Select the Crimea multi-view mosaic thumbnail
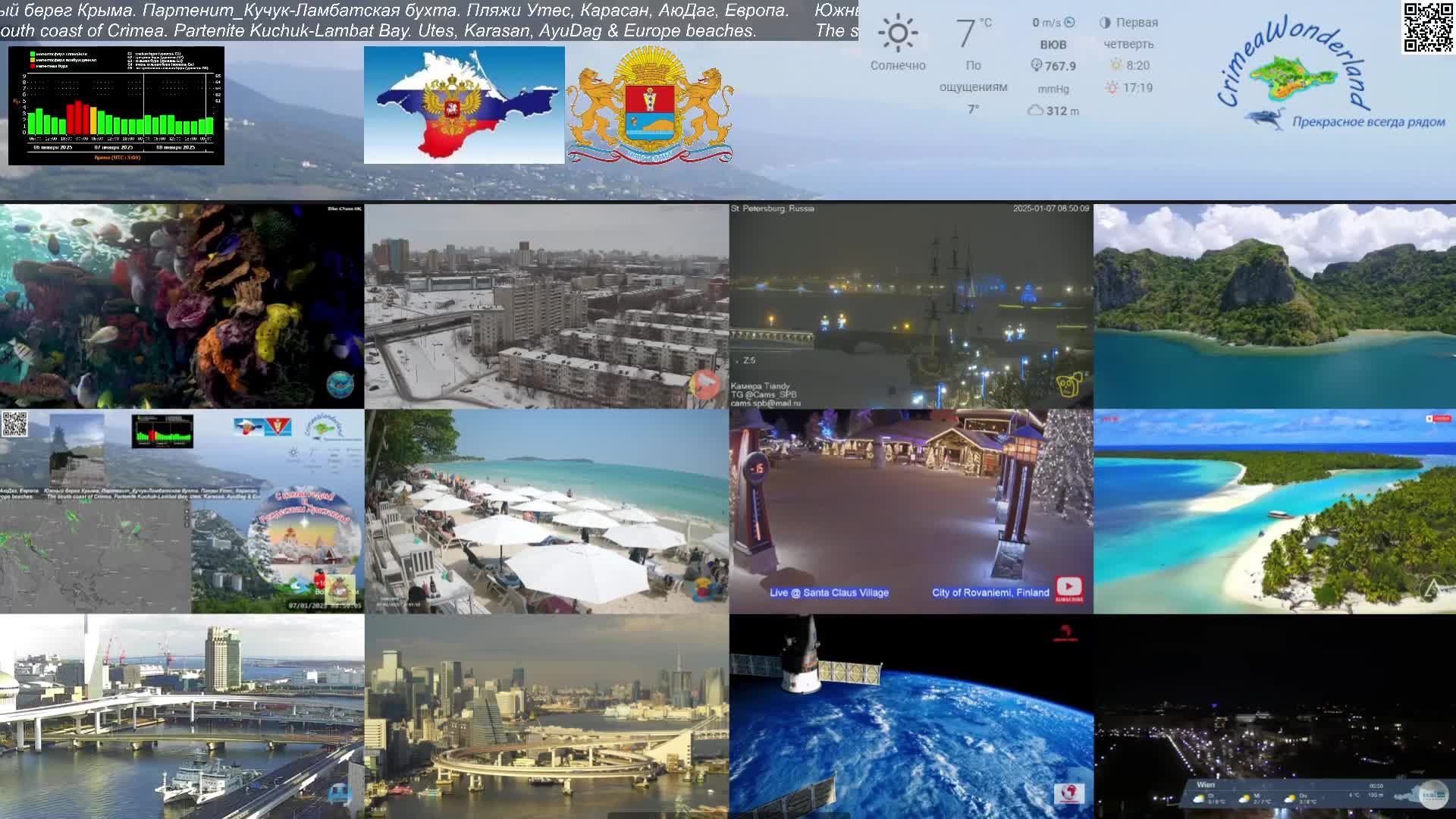The height and width of the screenshot is (819, 1456). pyautogui.click(x=182, y=511)
